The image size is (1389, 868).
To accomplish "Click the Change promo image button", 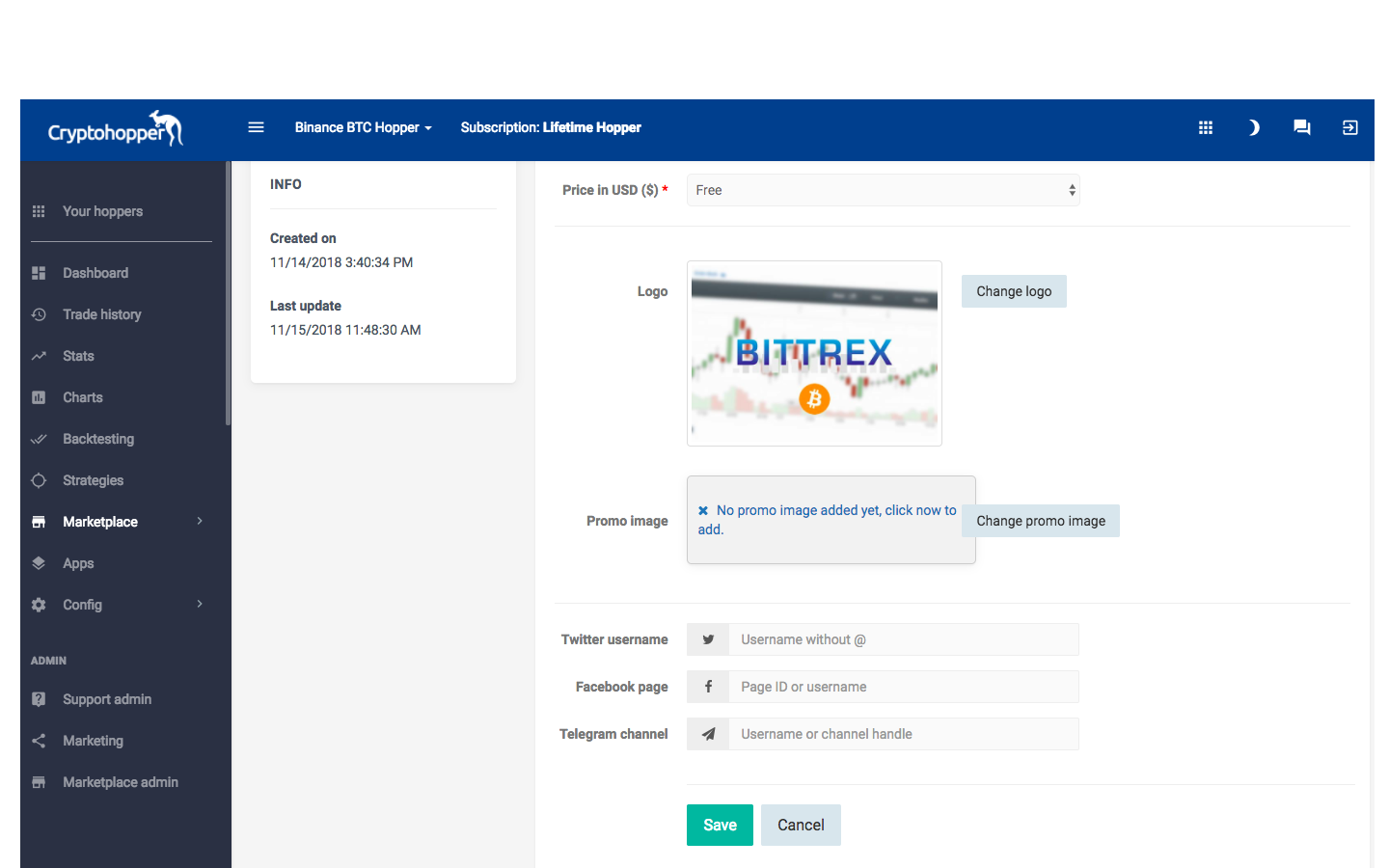I will click(x=1041, y=521).
